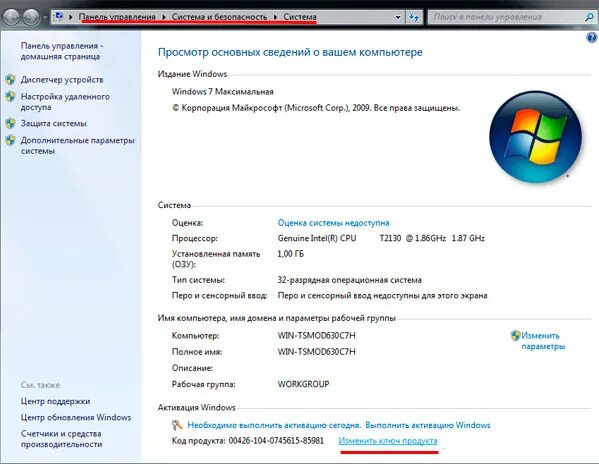Select '32-разрядная операционная система' text
This screenshot has width=599, height=464.
[x=350, y=280]
